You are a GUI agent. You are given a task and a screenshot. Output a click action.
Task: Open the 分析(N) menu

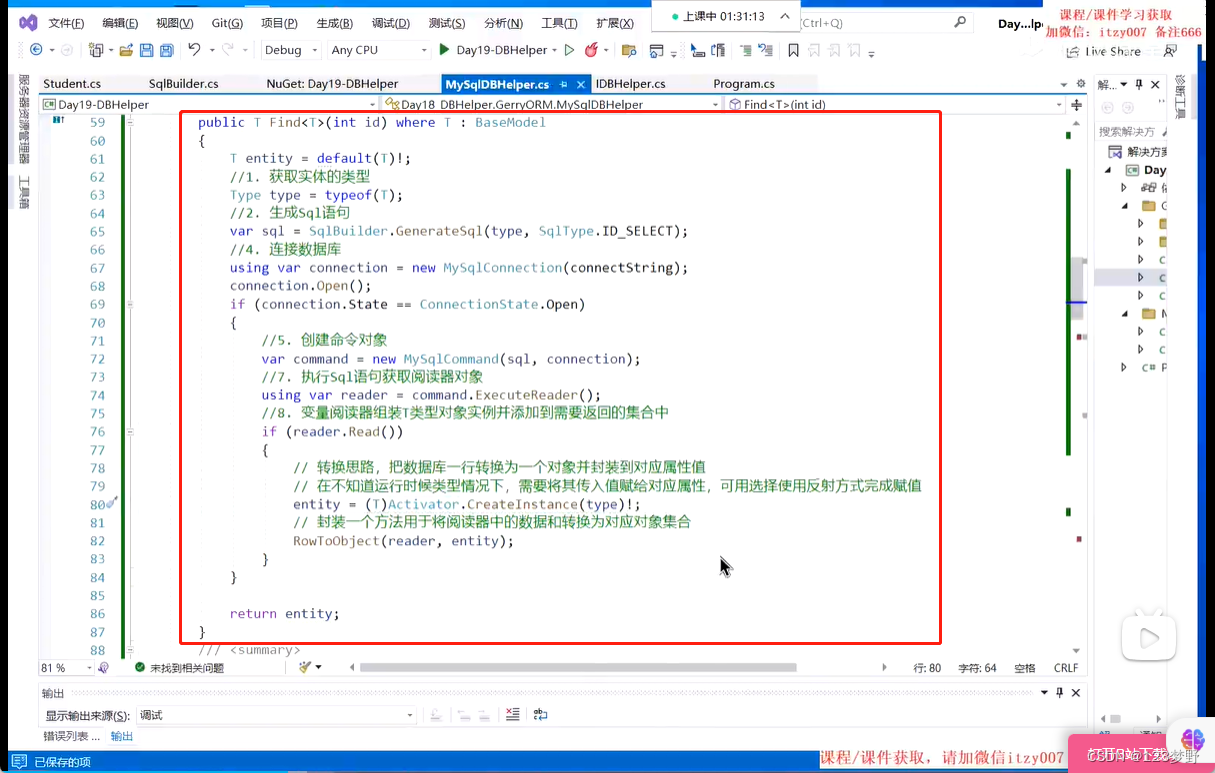pyautogui.click(x=503, y=23)
